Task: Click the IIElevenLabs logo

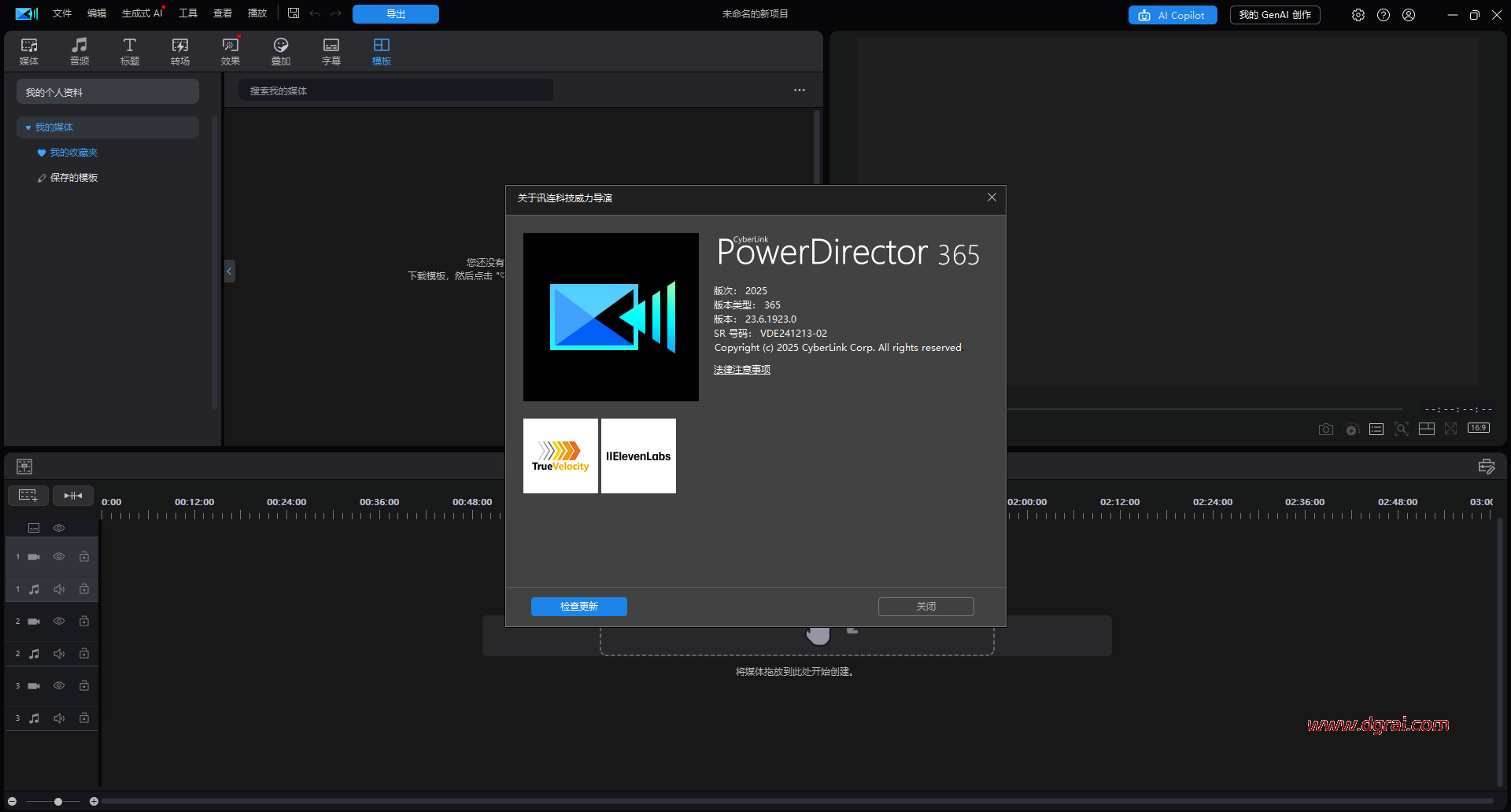Action: click(x=638, y=456)
